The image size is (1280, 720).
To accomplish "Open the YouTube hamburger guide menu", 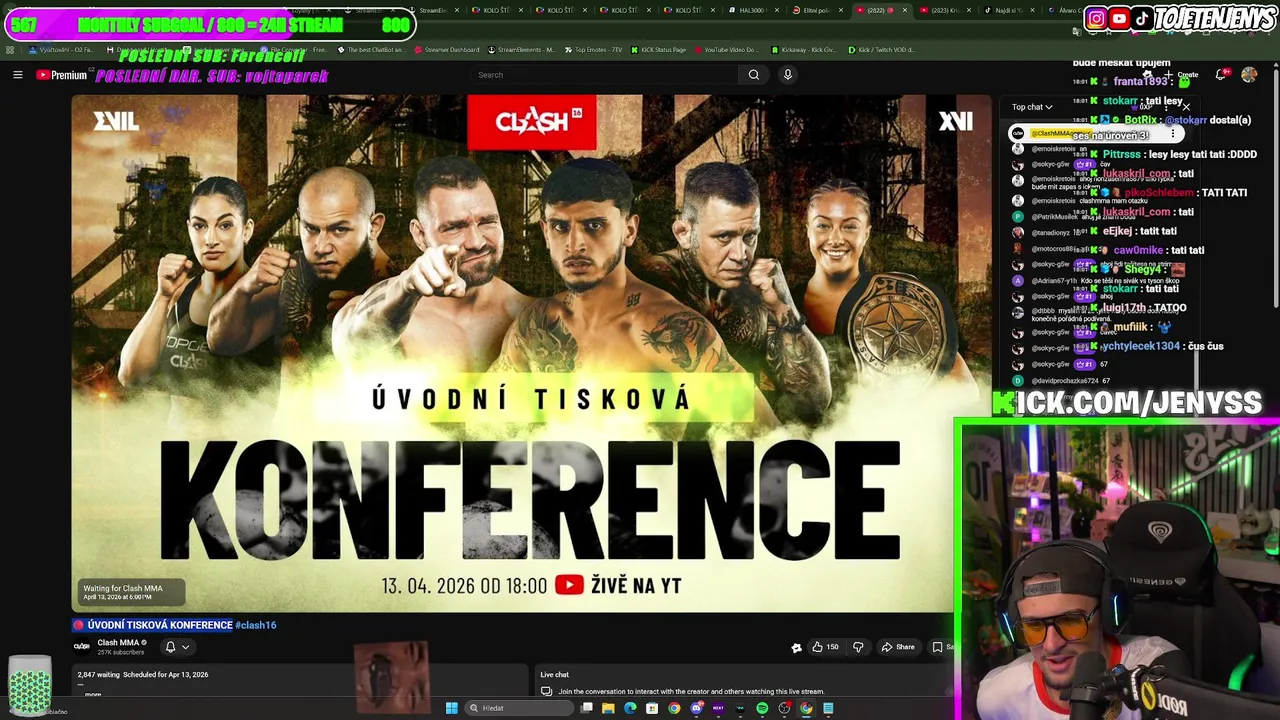I will point(17,75).
